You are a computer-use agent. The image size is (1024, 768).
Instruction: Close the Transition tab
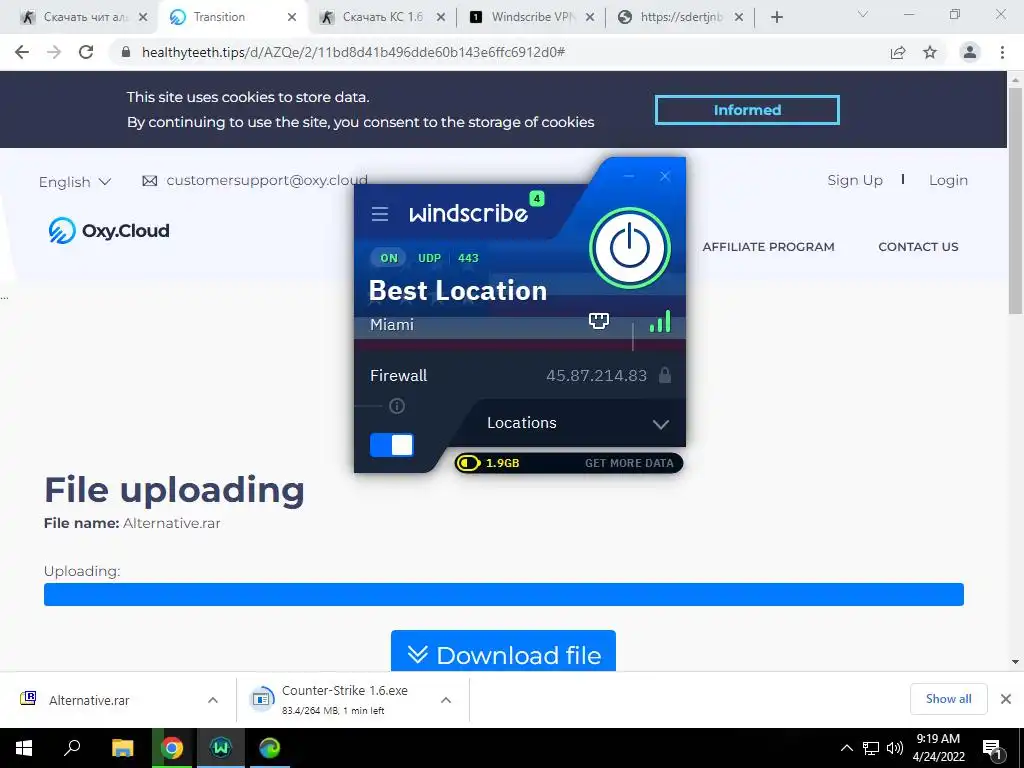(x=292, y=17)
